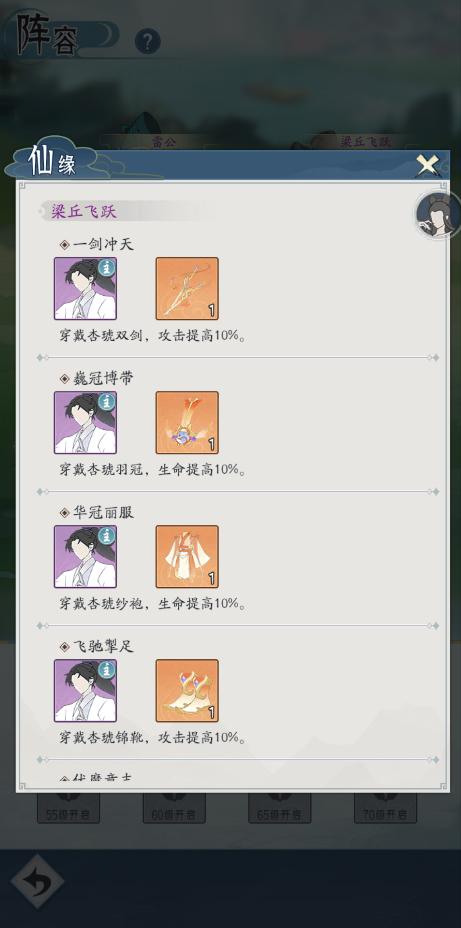The image size is (461, 928).
Task: Select the round character portrait at the panel's right edge
Action: 438,216
